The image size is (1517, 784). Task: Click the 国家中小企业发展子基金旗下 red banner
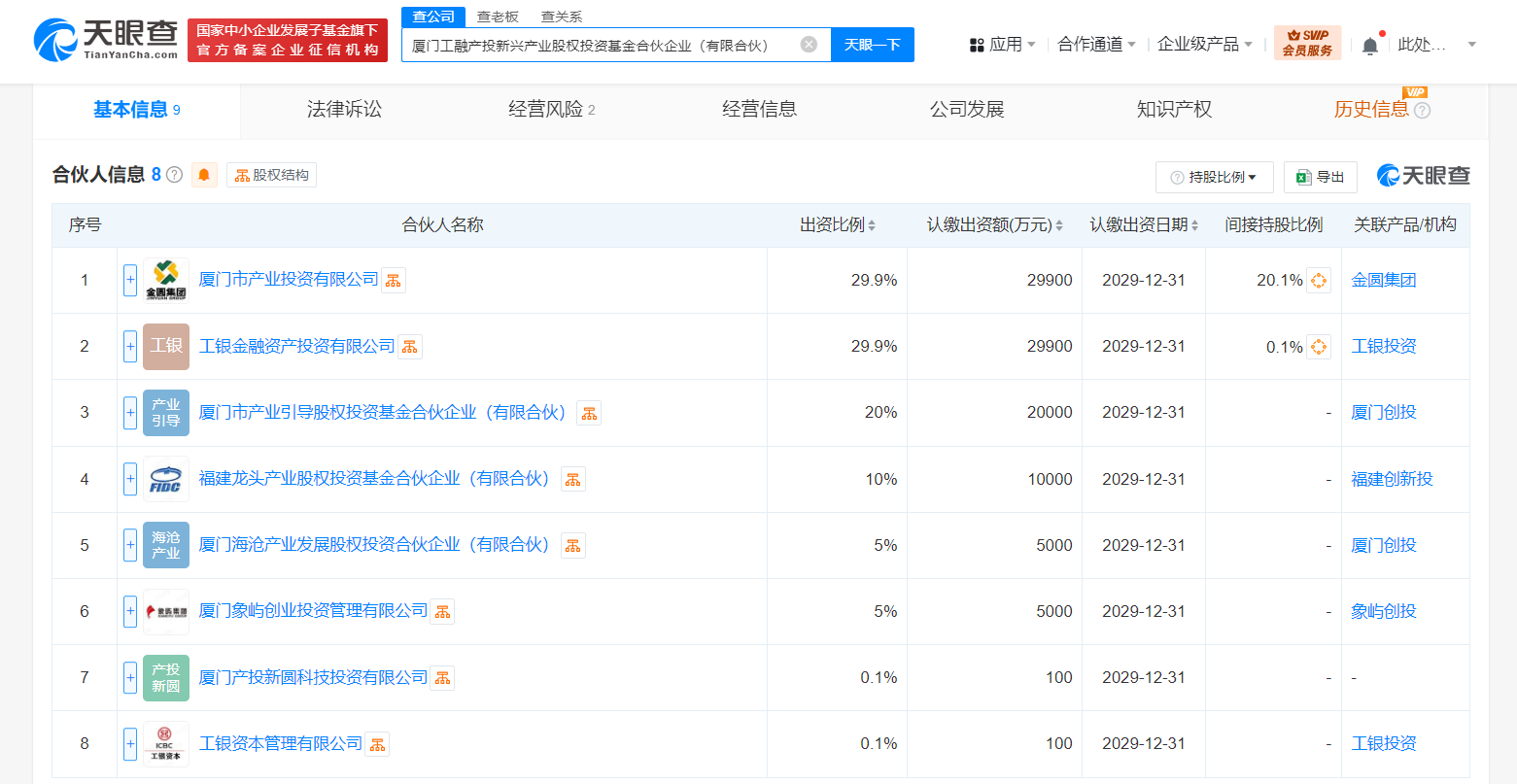(x=288, y=40)
